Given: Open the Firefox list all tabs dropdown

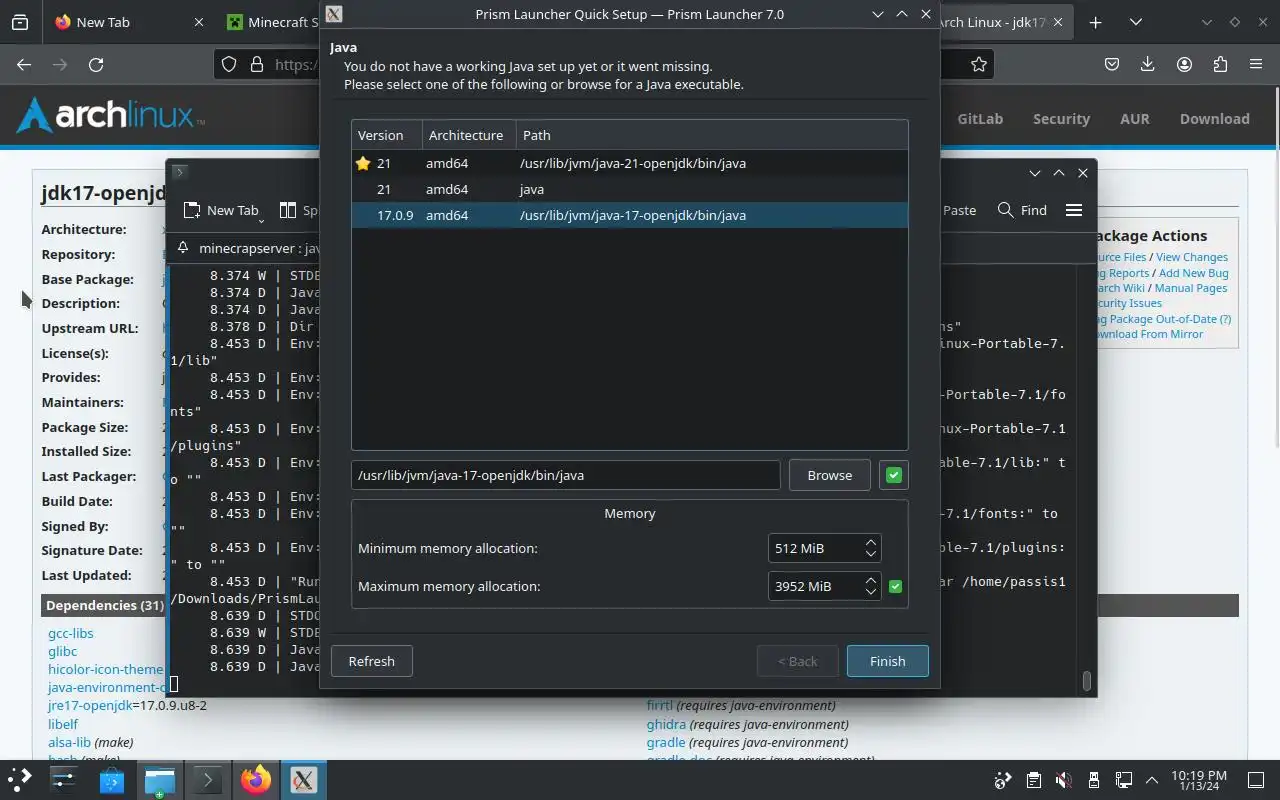Looking at the screenshot, I should 1136,22.
